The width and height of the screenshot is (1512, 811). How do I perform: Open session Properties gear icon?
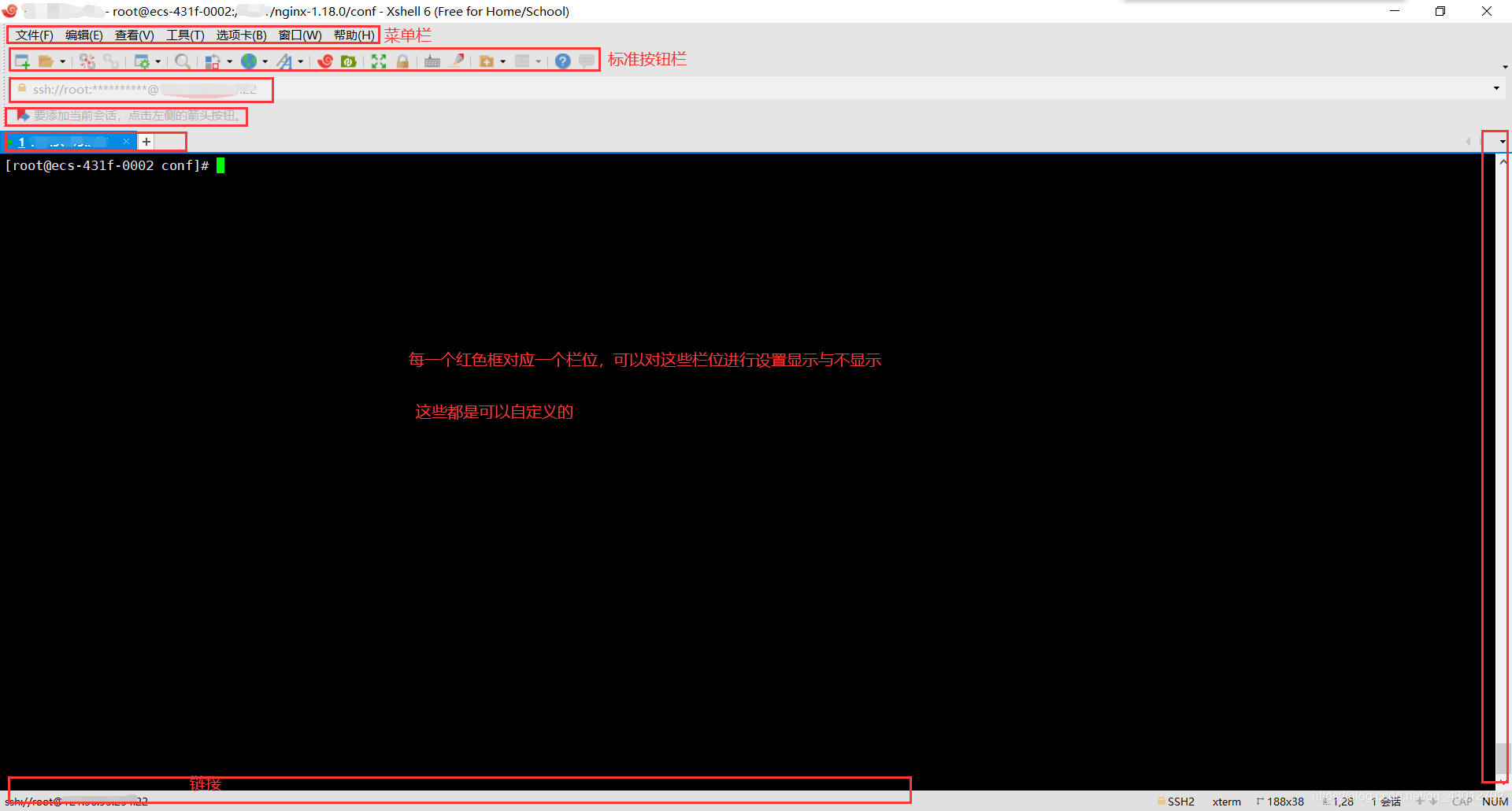(142, 61)
